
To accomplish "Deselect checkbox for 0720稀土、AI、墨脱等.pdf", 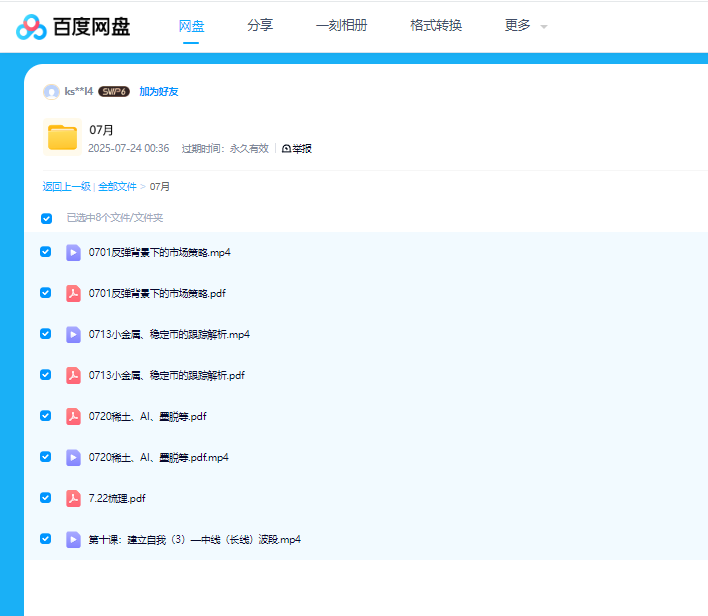I will (46, 416).
